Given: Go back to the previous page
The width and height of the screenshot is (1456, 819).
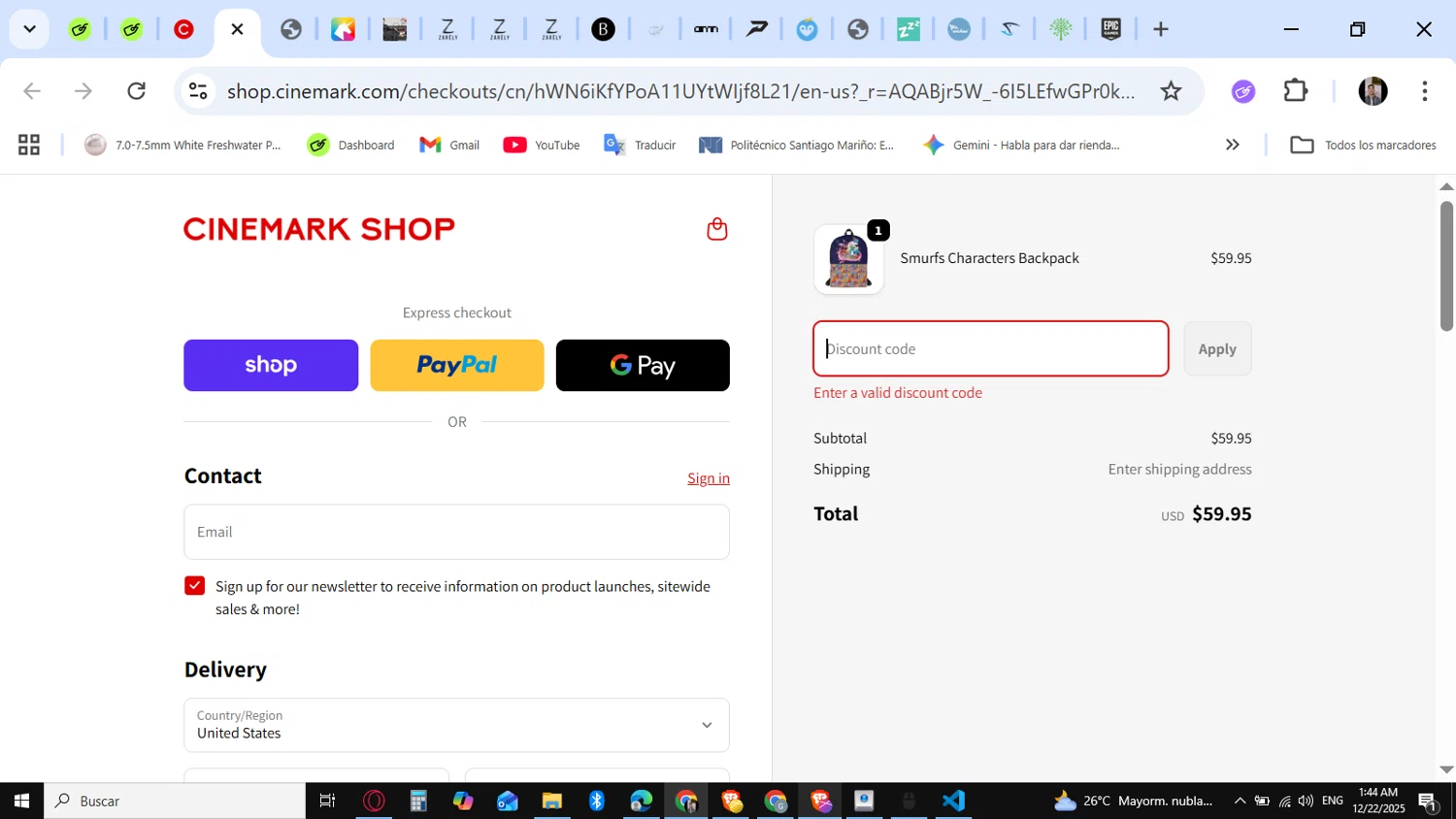Looking at the screenshot, I should (32, 91).
